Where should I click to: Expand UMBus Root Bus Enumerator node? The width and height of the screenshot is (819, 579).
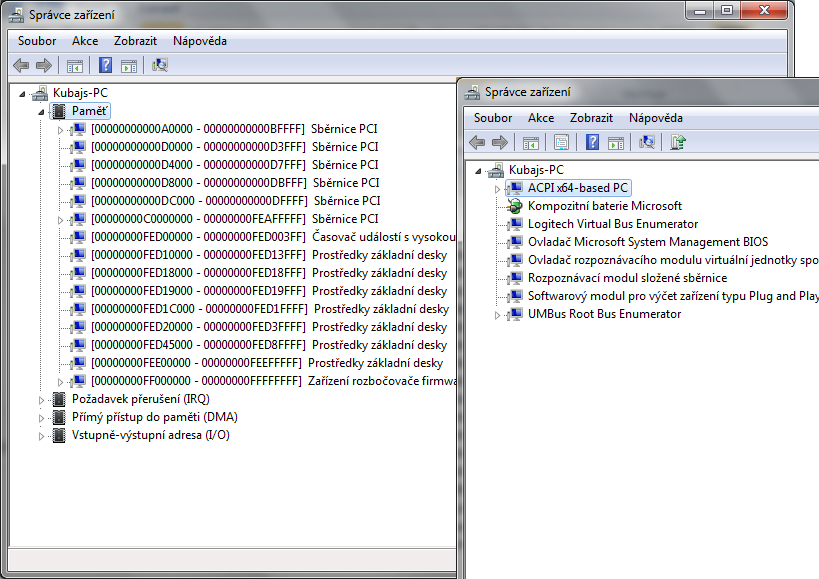(498, 315)
